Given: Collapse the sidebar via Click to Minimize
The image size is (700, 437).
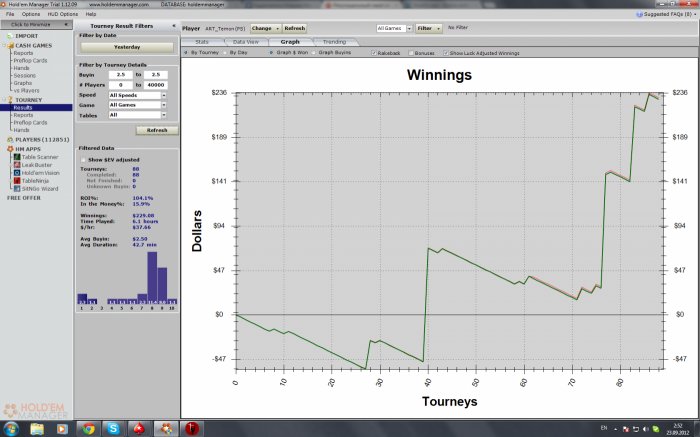Looking at the screenshot, I should (36, 25).
